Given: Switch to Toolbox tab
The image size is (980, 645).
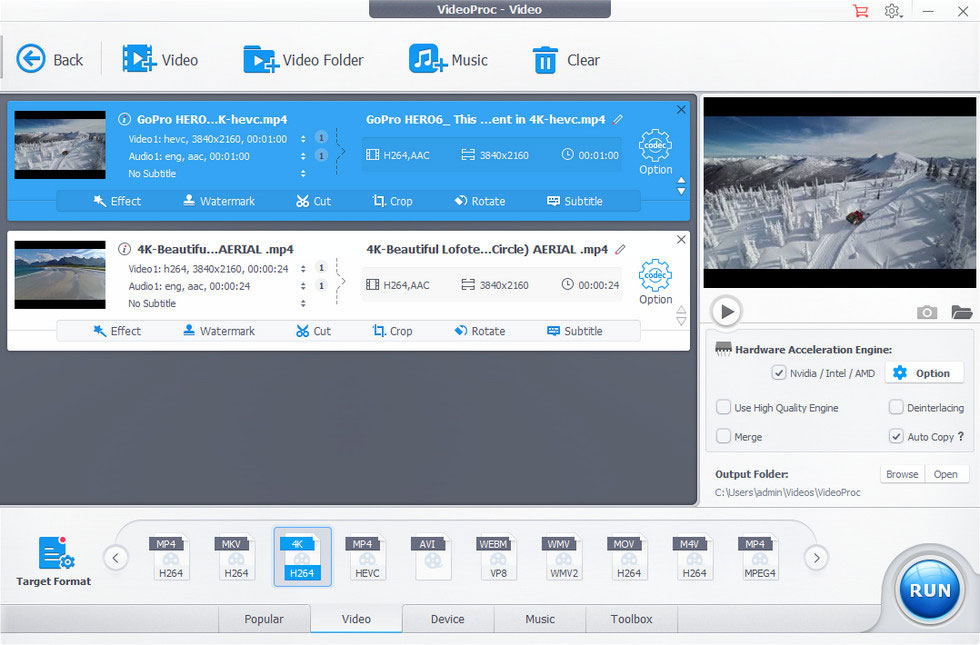Looking at the screenshot, I should 631,619.
